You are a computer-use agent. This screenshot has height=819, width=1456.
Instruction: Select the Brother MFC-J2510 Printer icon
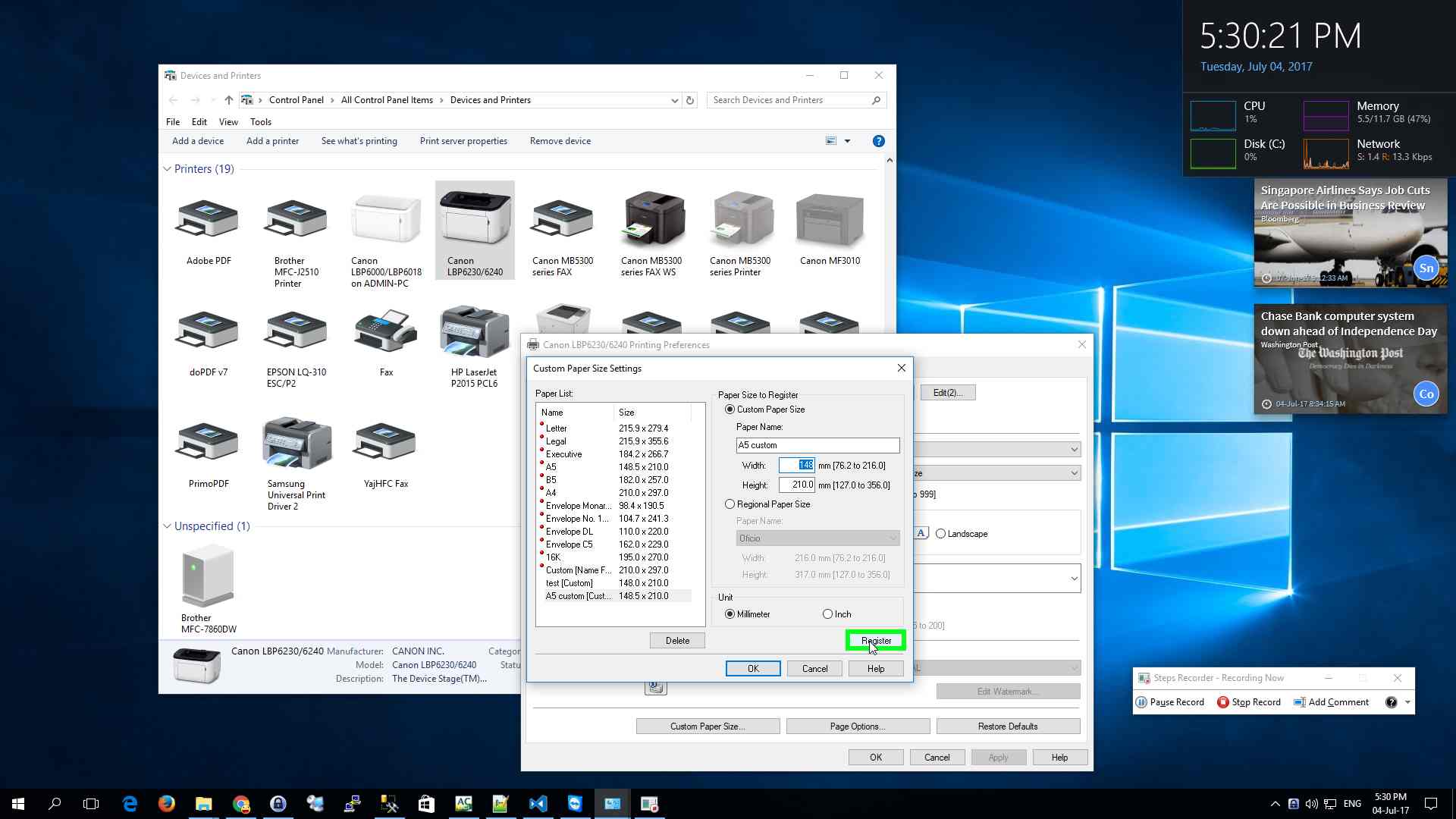[x=296, y=218]
